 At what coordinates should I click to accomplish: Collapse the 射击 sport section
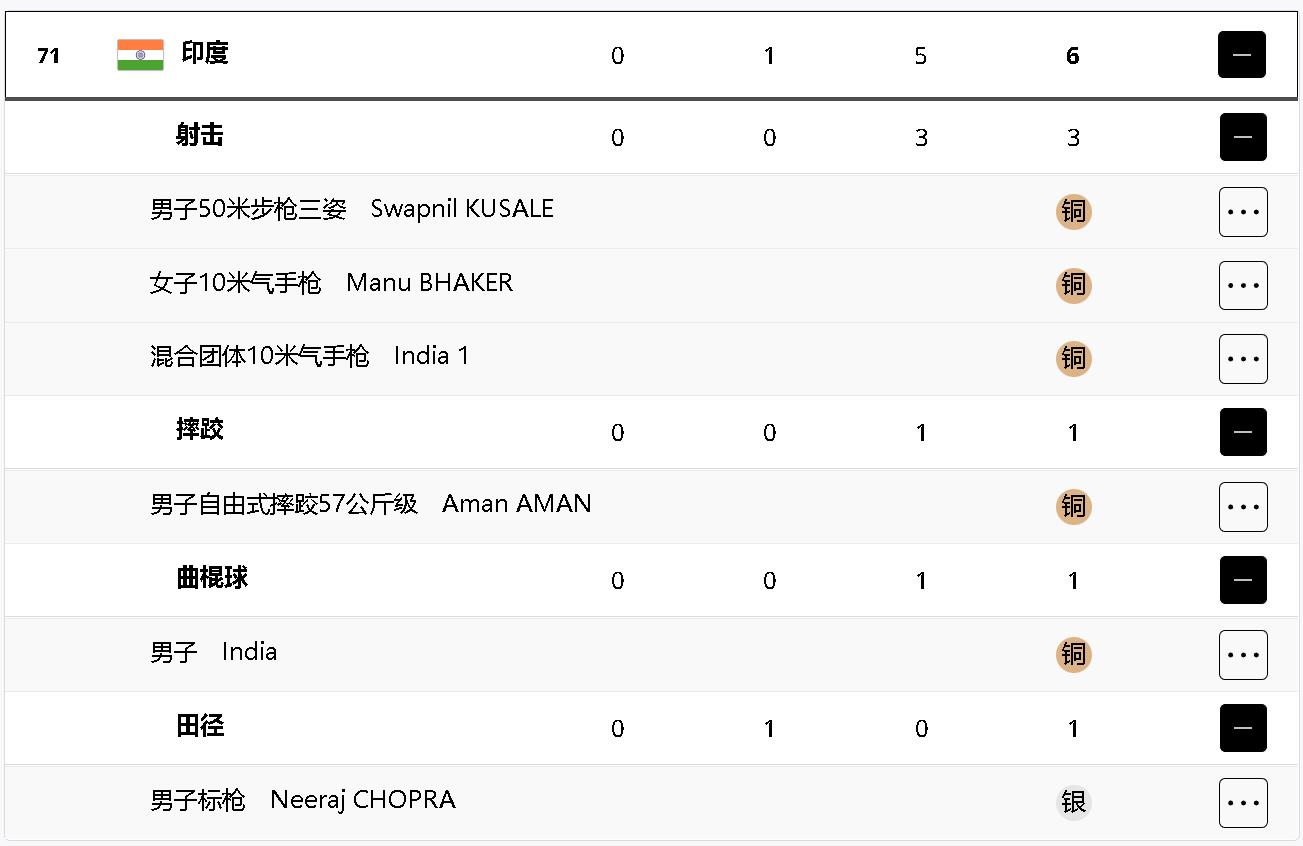(1243, 137)
